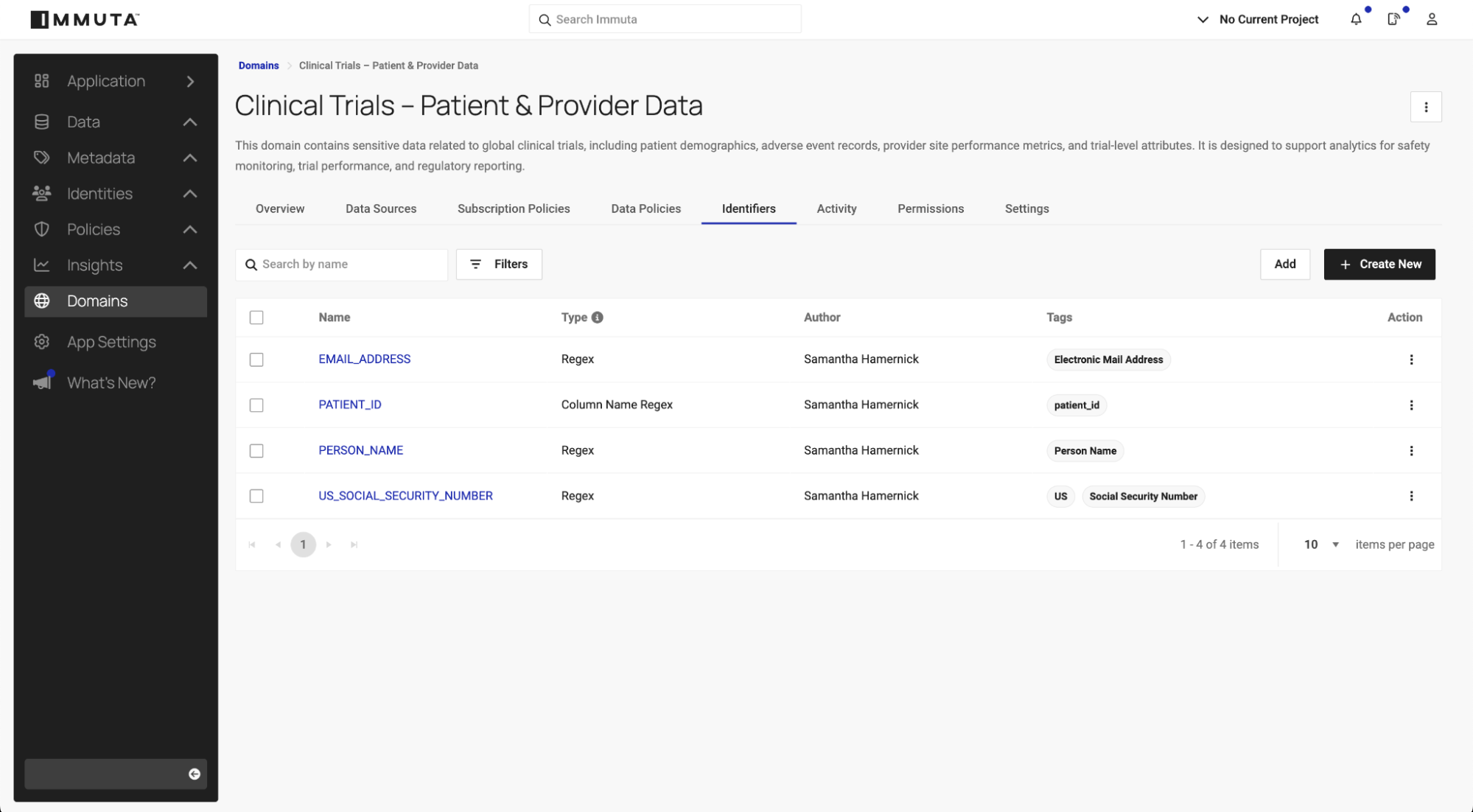Check the US_SOCIAL_SECURITY_NUMBER row checkbox

click(x=256, y=496)
